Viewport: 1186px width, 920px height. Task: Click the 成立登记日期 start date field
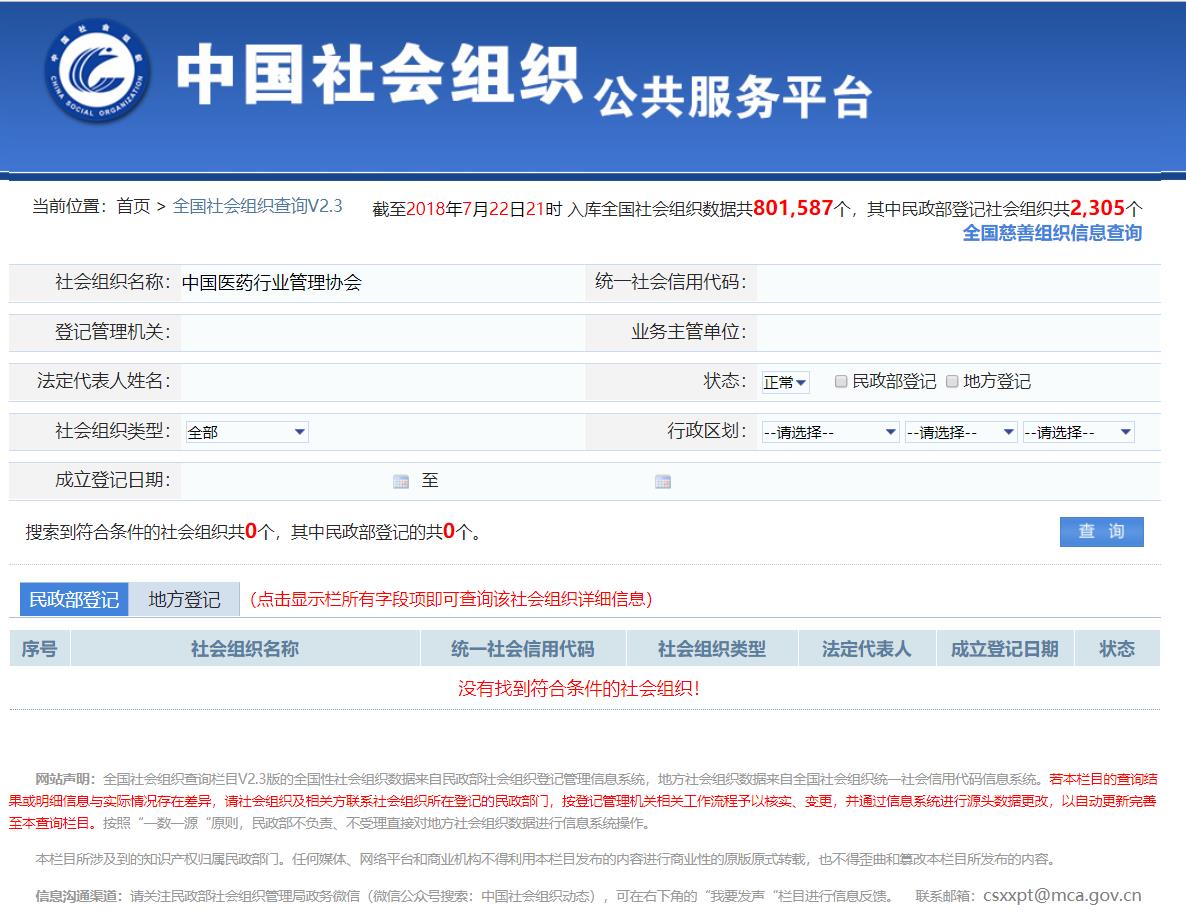tap(286, 481)
